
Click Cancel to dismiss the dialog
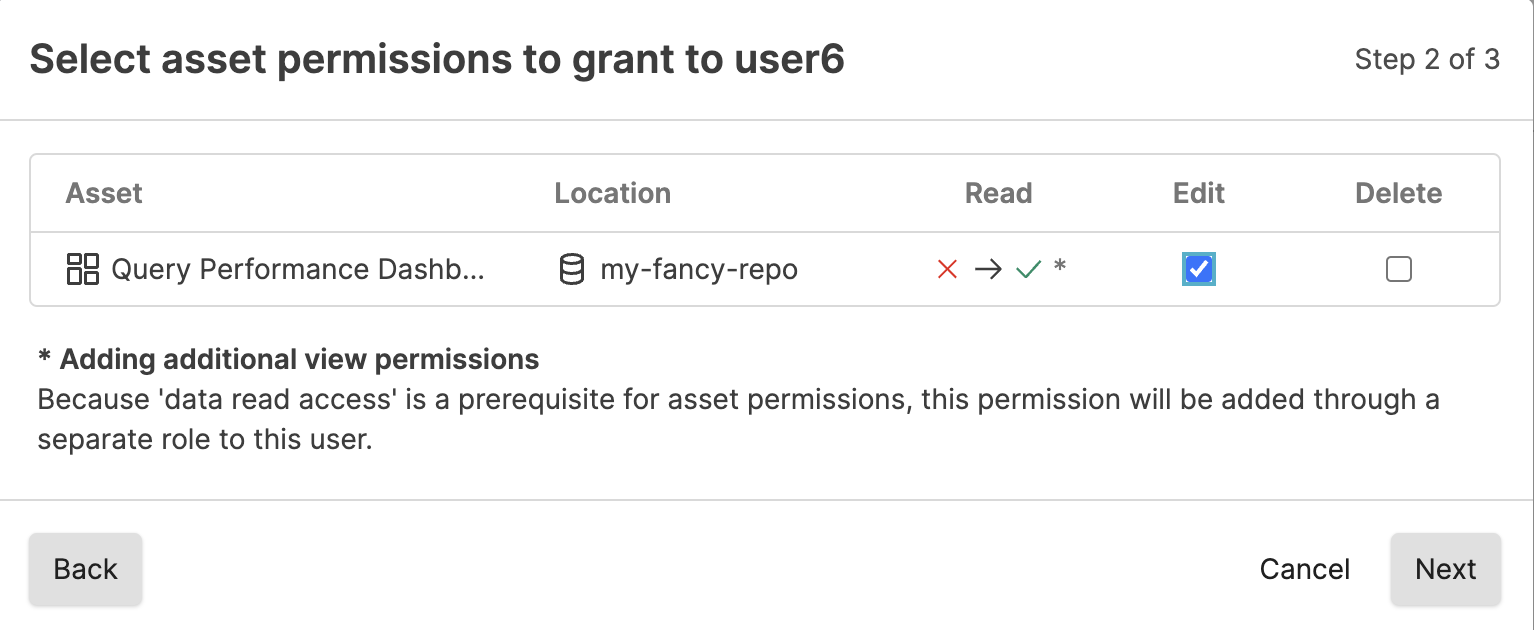click(x=1304, y=568)
